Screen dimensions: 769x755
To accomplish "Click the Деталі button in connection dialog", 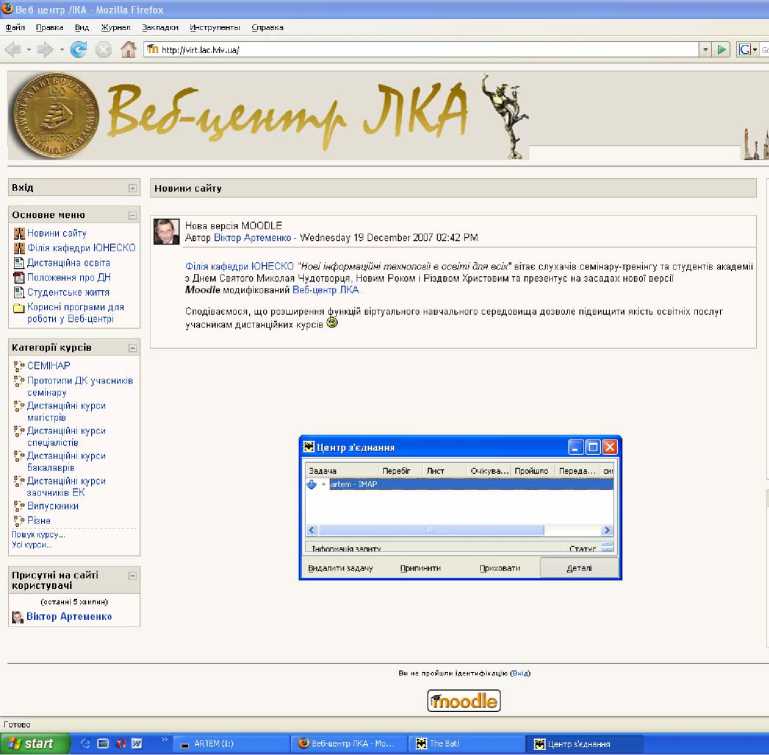I will coord(578,568).
